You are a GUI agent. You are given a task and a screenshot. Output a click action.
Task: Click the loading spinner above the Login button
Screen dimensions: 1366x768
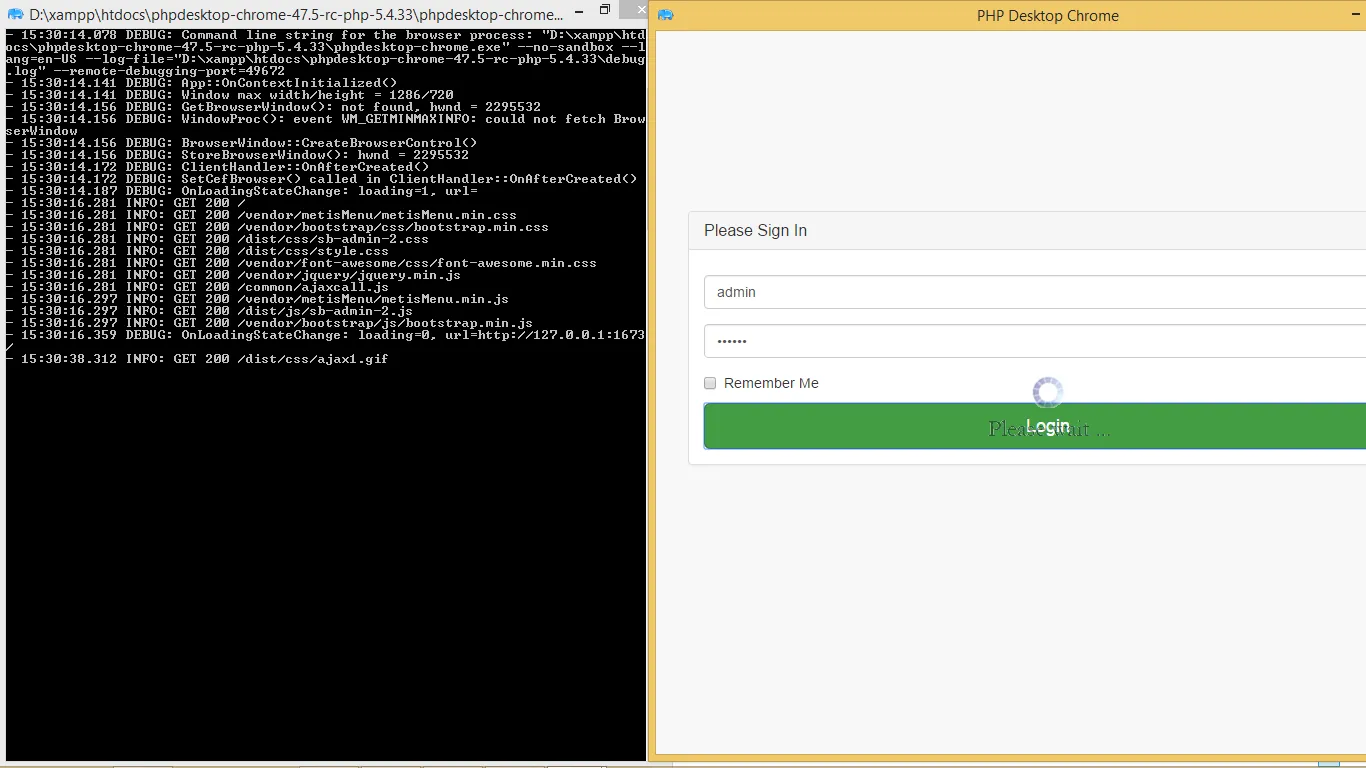[x=1048, y=392]
